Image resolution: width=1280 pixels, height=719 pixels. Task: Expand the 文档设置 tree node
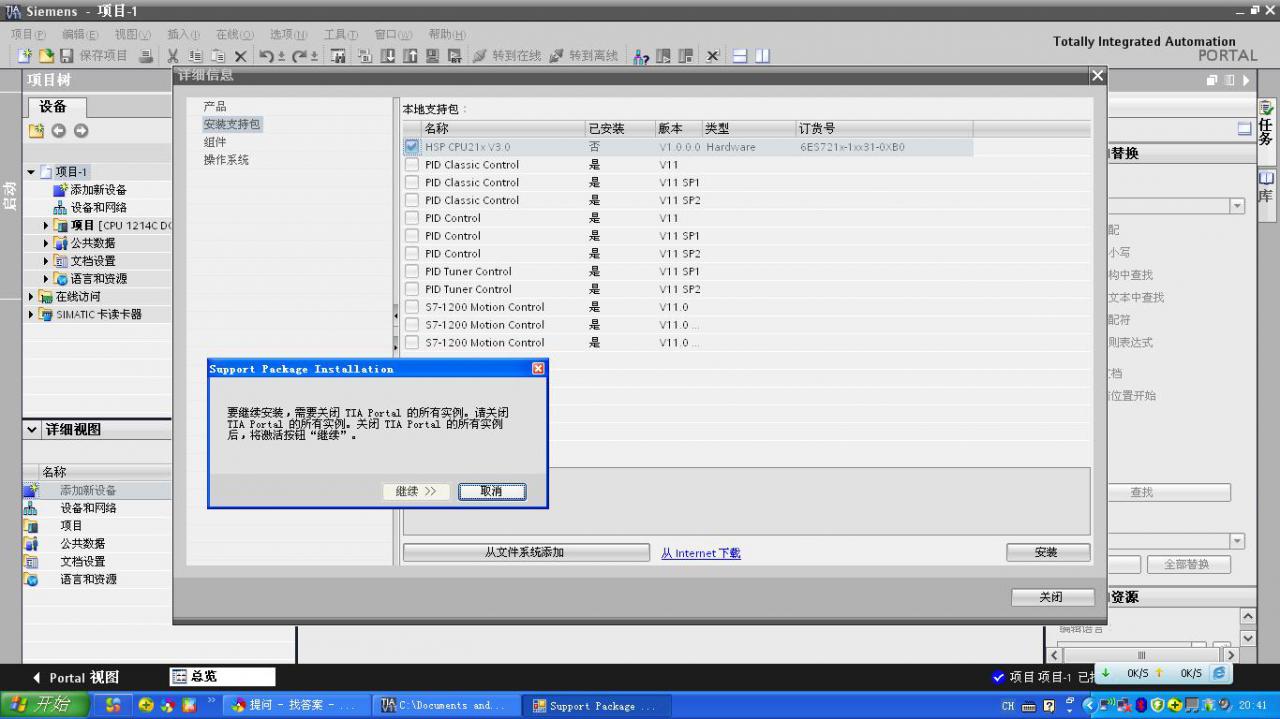pos(46,261)
